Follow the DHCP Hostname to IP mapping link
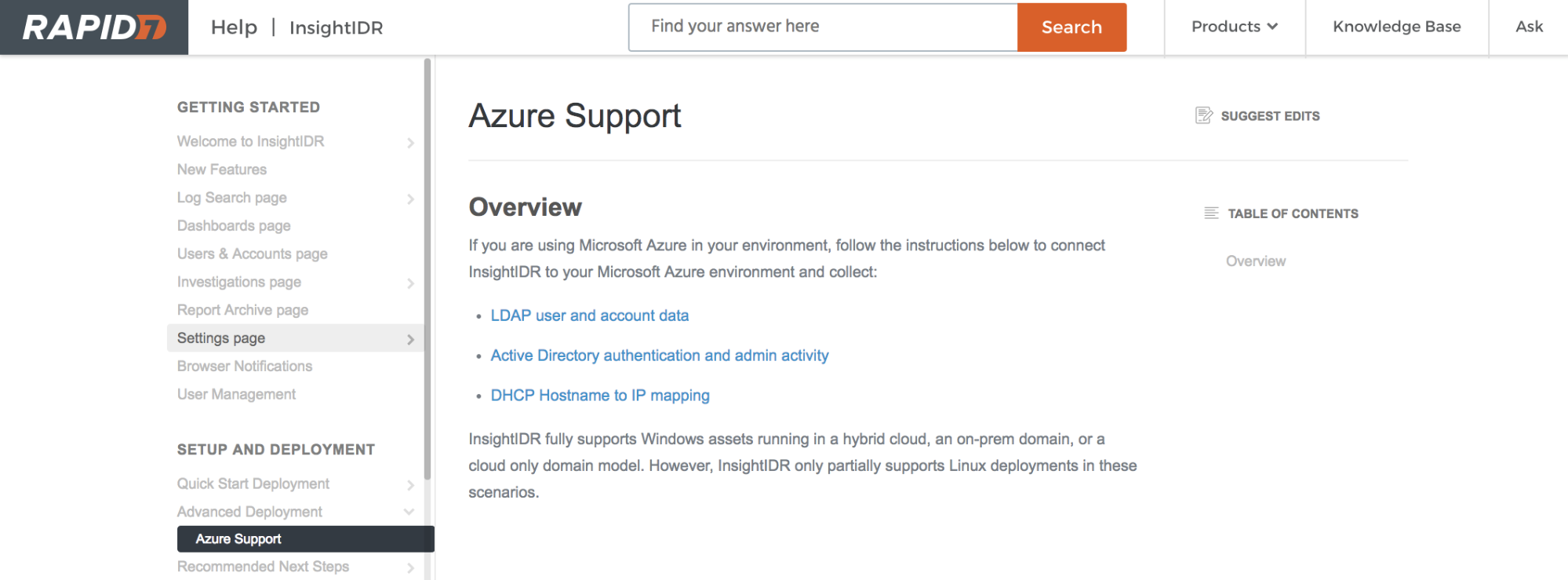 tap(599, 396)
